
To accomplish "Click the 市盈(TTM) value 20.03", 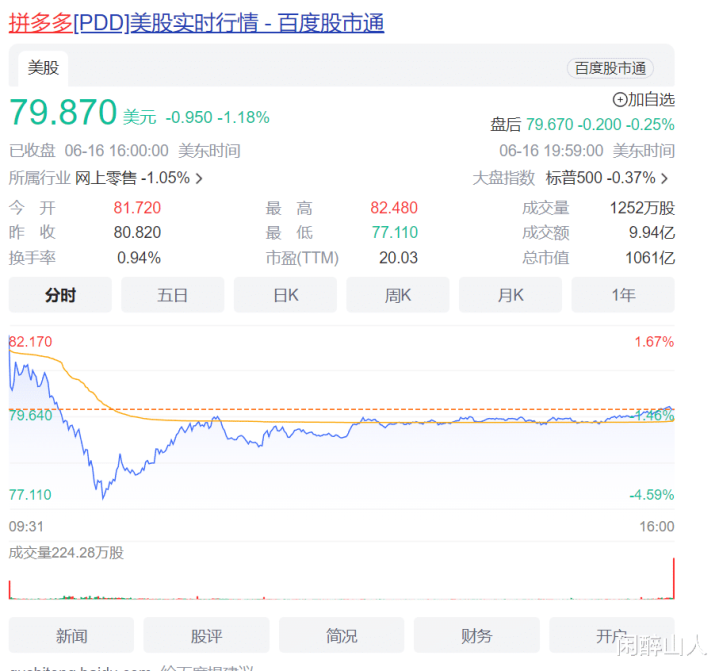I will click(x=398, y=258).
